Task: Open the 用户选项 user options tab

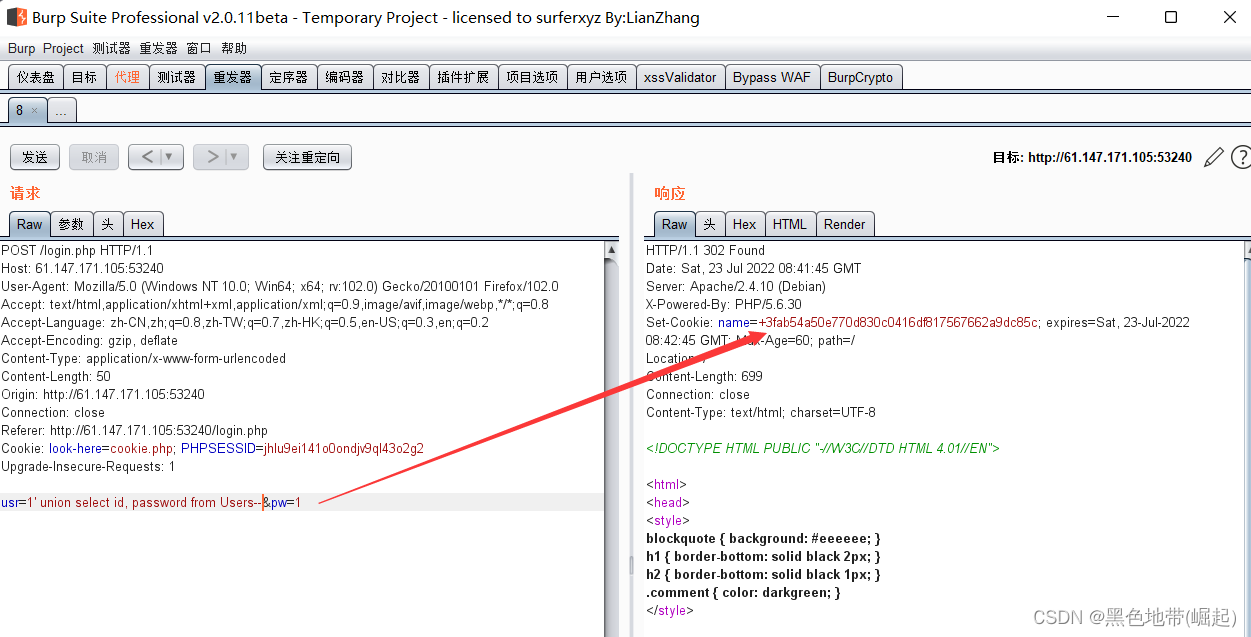Action: click(x=601, y=77)
